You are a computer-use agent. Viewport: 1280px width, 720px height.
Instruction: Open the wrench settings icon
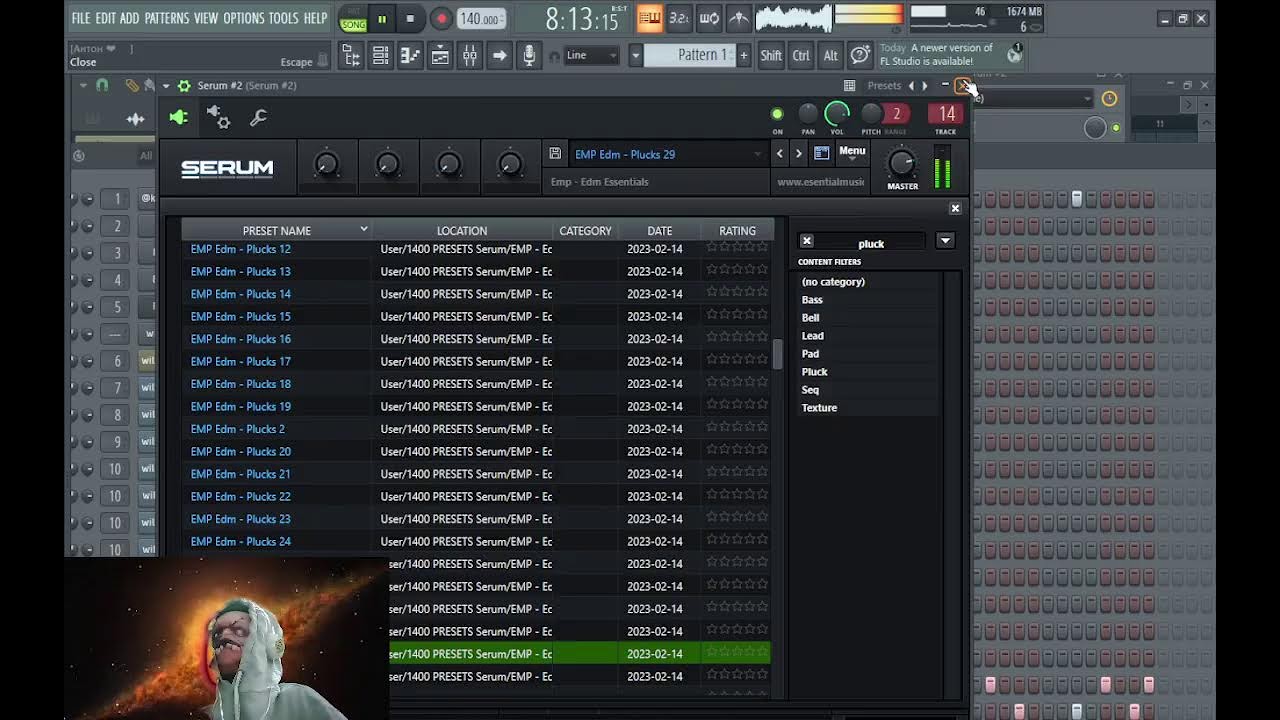point(258,118)
